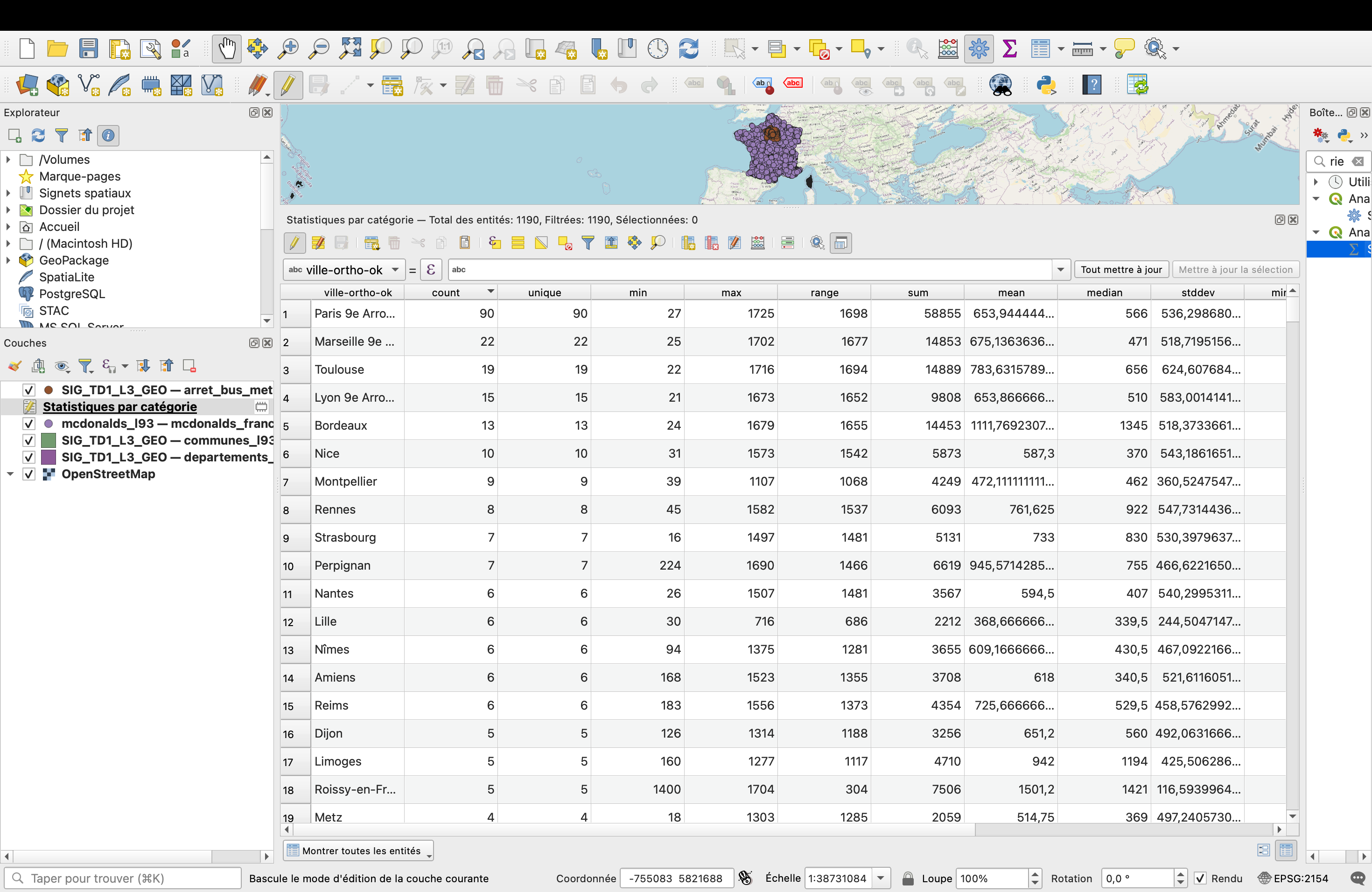Select the Pan map tool
Screen dimensions: 1372x892
coord(226,49)
